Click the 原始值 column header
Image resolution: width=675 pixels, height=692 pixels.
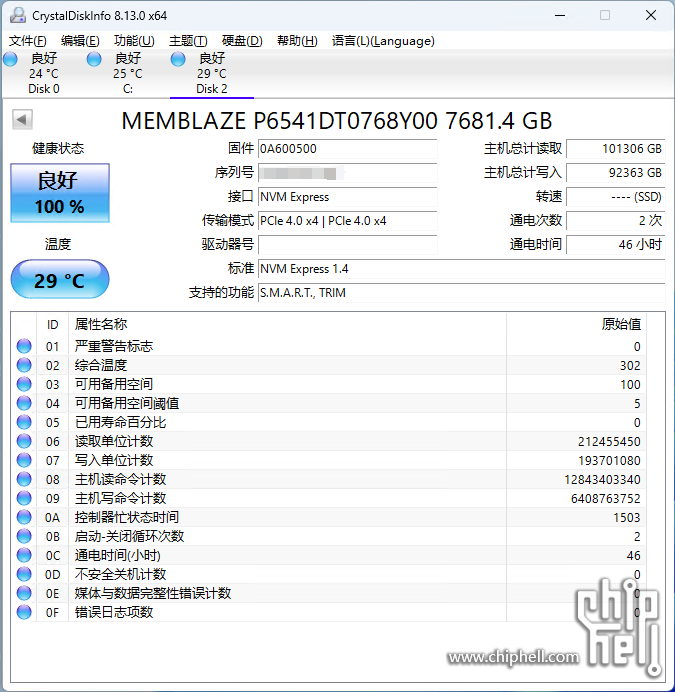[x=576, y=324]
